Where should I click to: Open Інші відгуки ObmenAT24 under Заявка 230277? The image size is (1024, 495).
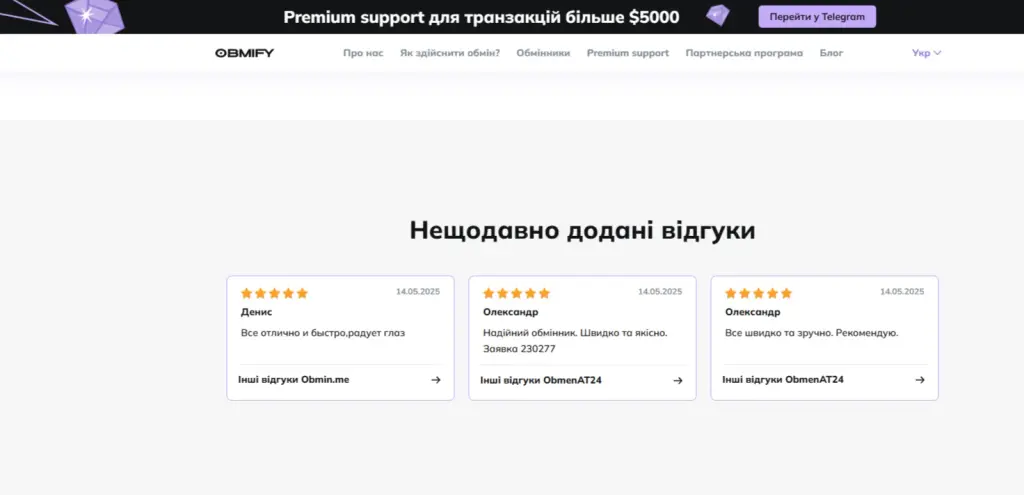coord(541,380)
